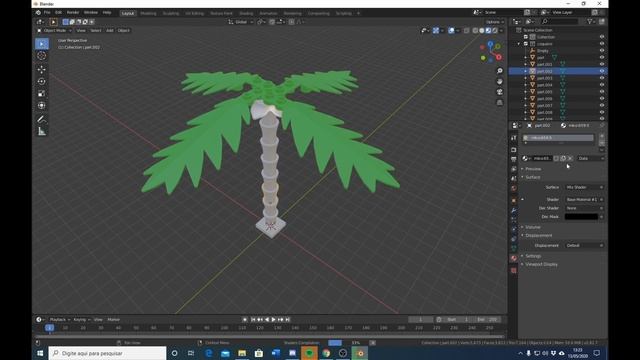
Task: Open the Scene properties tab
Action: [513, 179]
